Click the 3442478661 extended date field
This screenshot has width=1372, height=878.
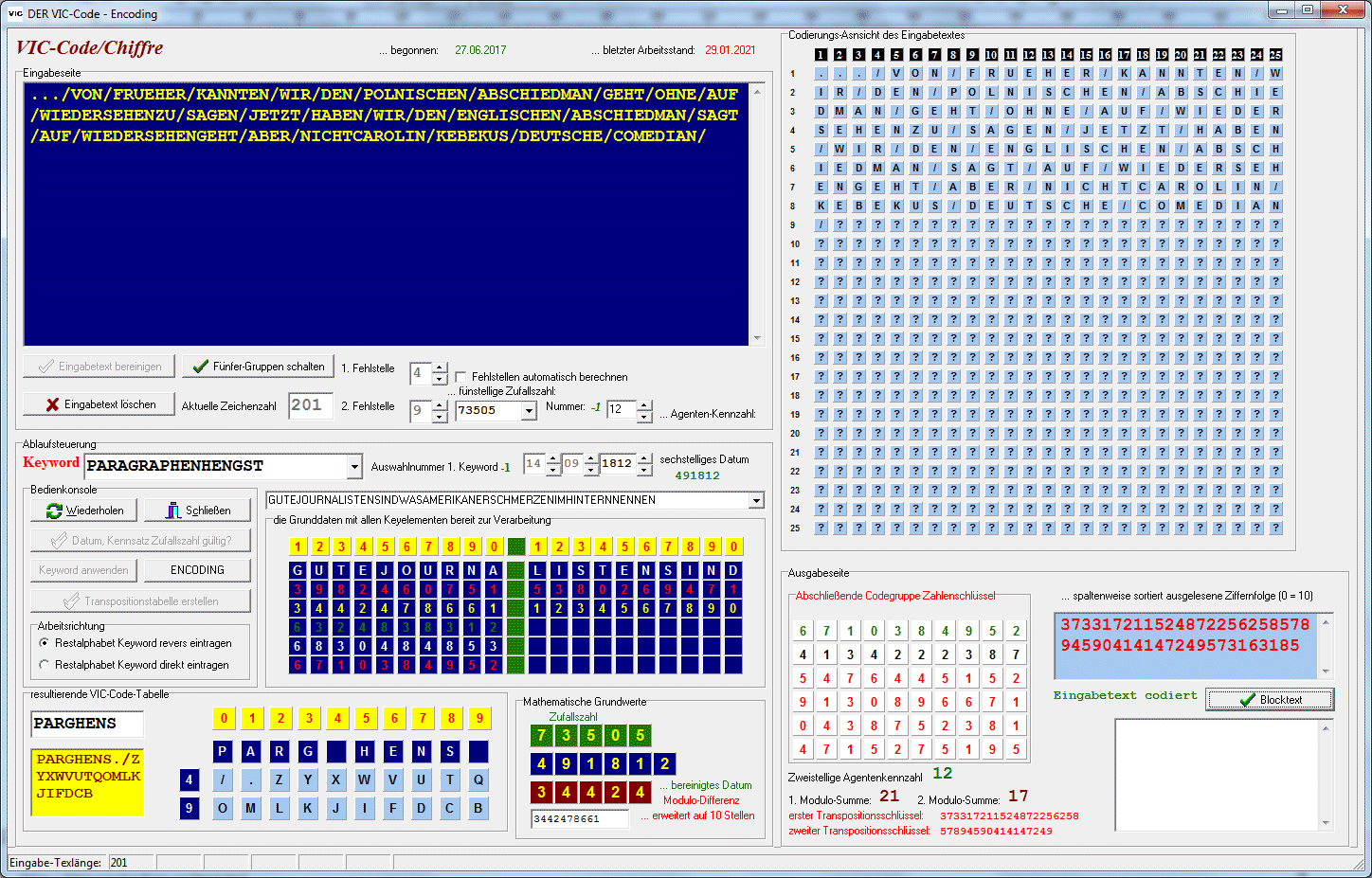[580, 819]
